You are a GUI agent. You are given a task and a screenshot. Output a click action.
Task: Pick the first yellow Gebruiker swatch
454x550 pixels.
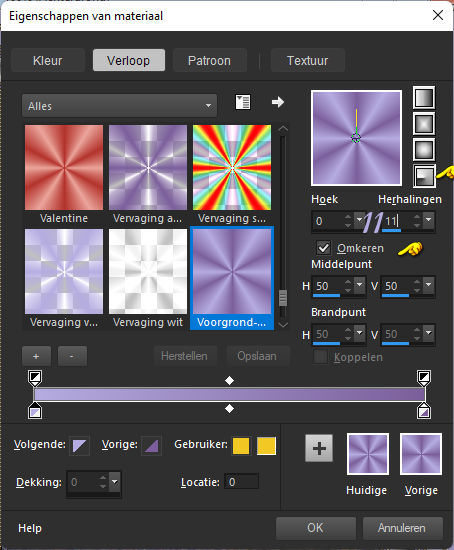[x=241, y=446]
